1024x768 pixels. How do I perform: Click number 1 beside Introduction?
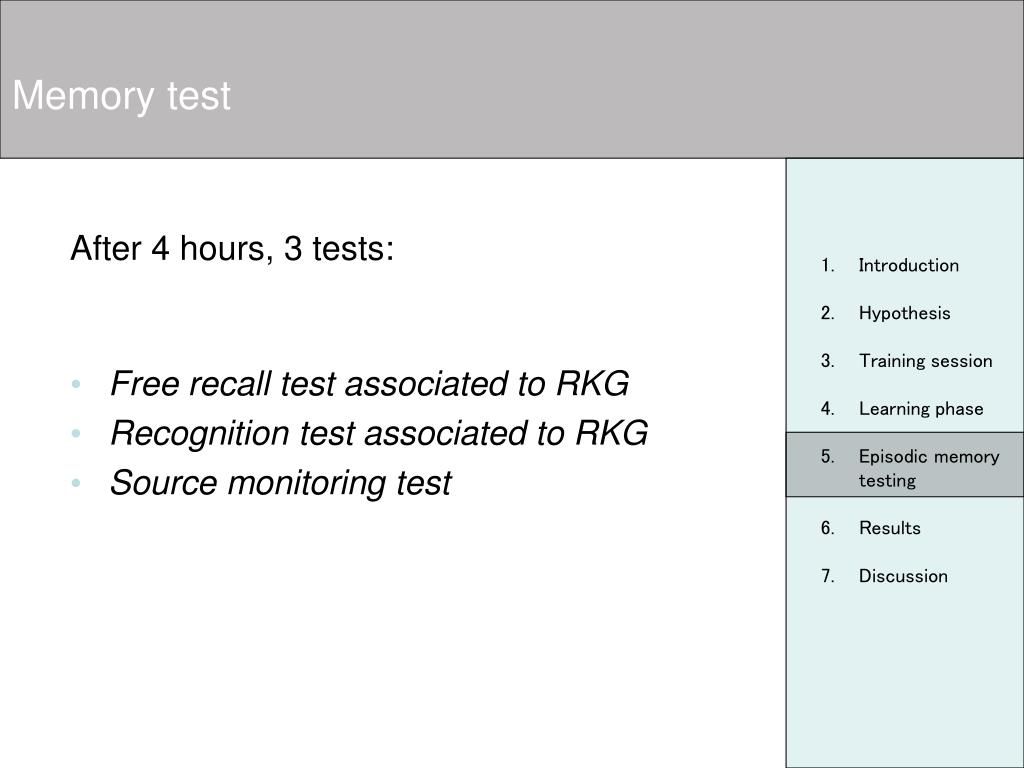(x=827, y=265)
